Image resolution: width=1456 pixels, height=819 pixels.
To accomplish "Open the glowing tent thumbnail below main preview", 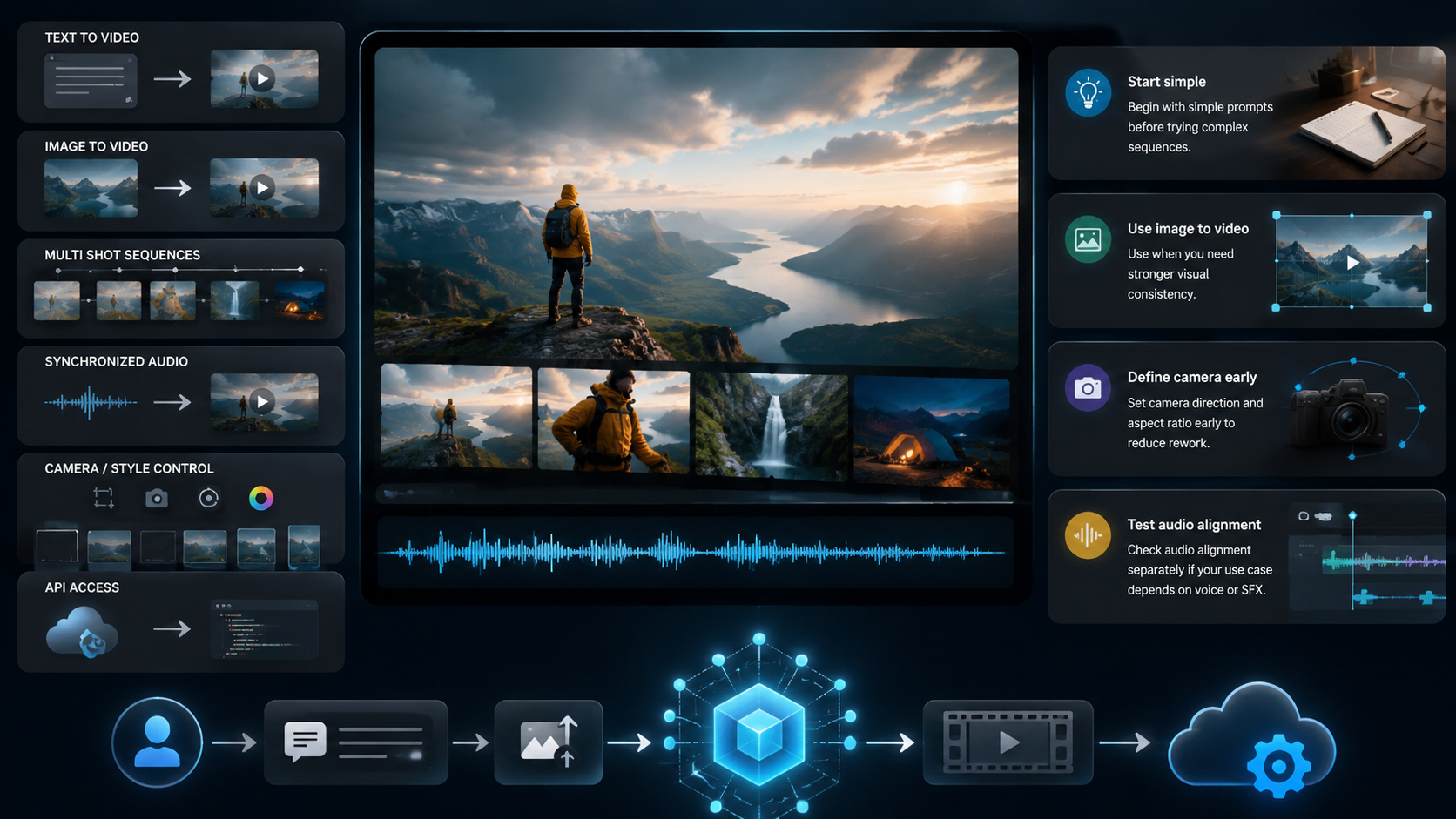I will 931,432.
